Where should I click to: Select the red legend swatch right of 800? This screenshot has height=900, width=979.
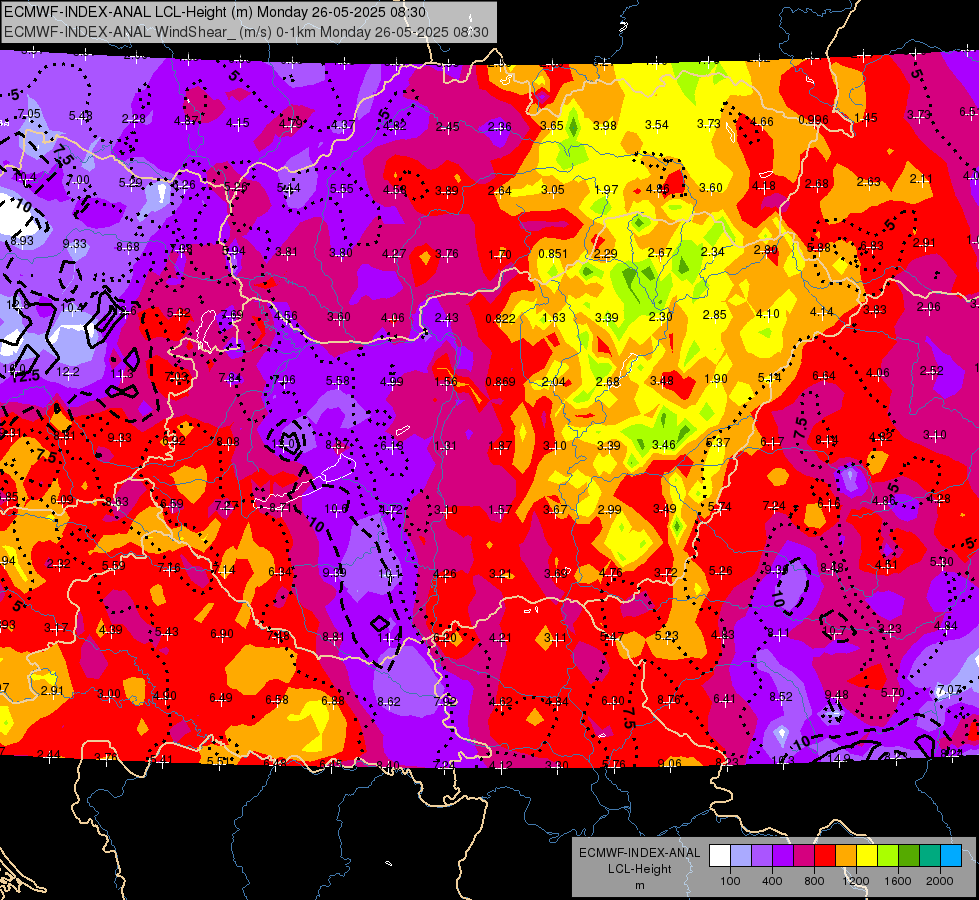click(x=825, y=856)
